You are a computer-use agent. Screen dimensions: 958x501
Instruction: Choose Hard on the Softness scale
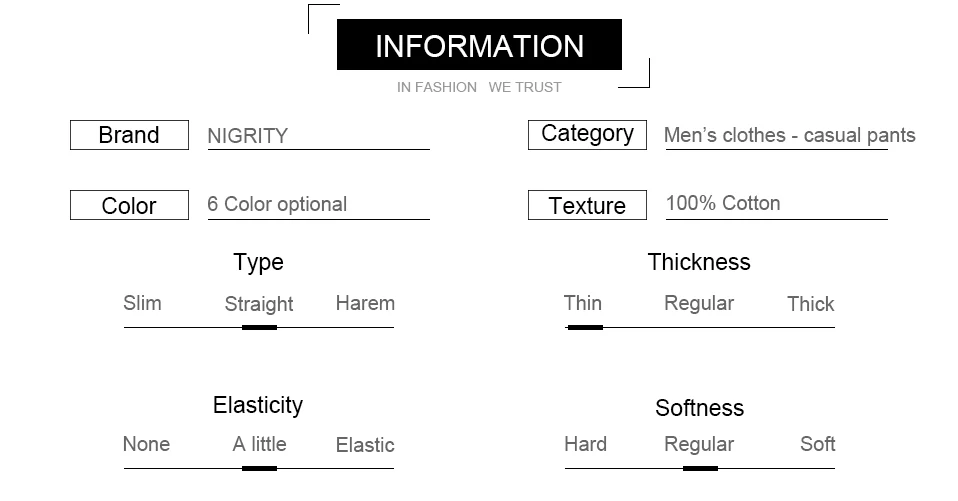pyautogui.click(x=585, y=444)
